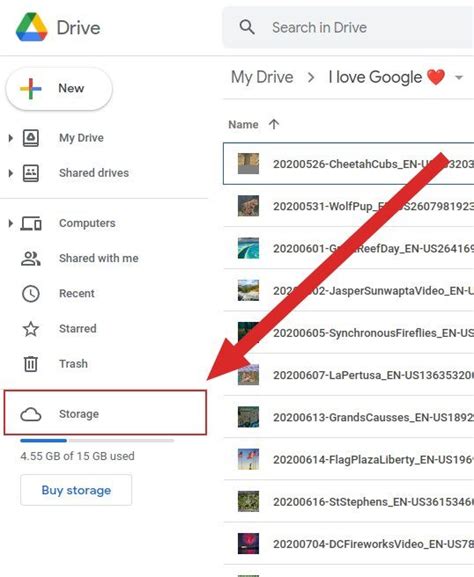This screenshot has width=474, height=577.
Task: Click the search magnifier icon
Action: [x=247, y=27]
